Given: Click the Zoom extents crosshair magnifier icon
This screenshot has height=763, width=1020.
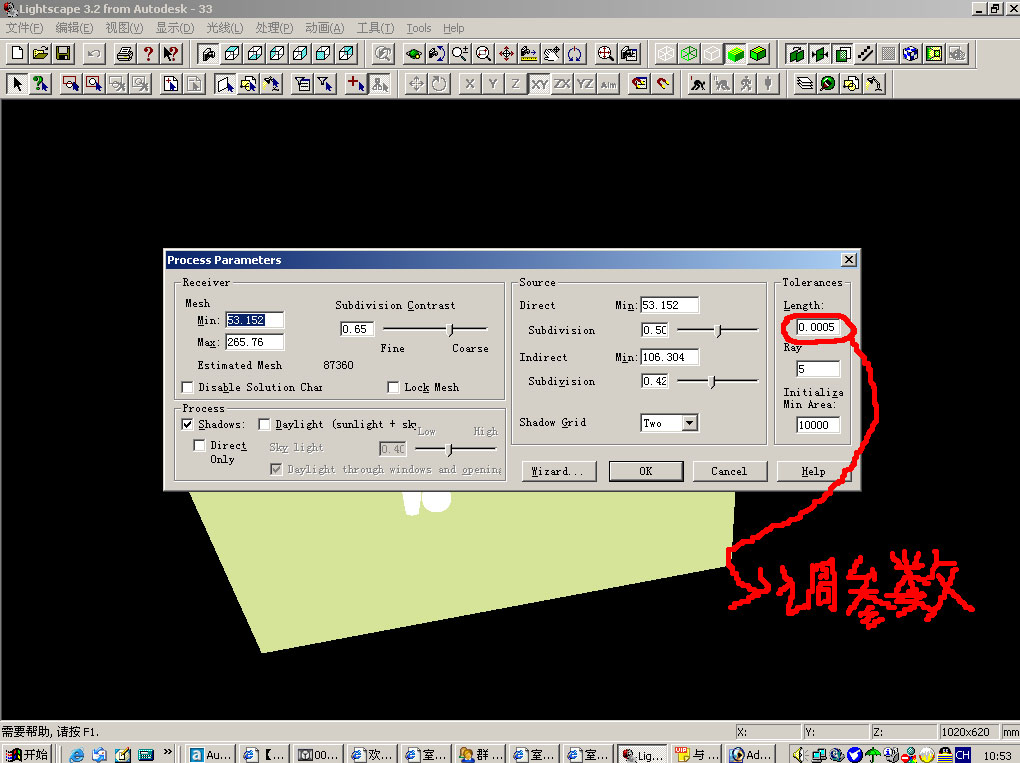Looking at the screenshot, I should point(606,53).
